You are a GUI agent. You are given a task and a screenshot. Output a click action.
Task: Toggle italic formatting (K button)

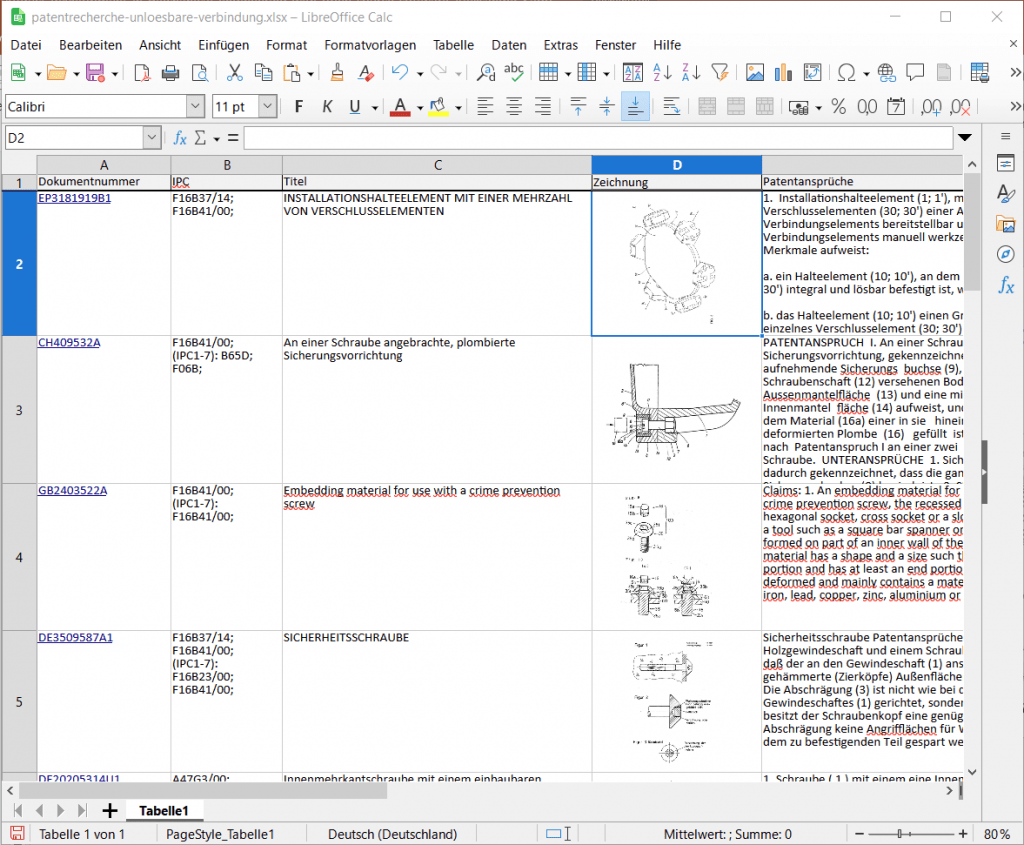[326, 107]
